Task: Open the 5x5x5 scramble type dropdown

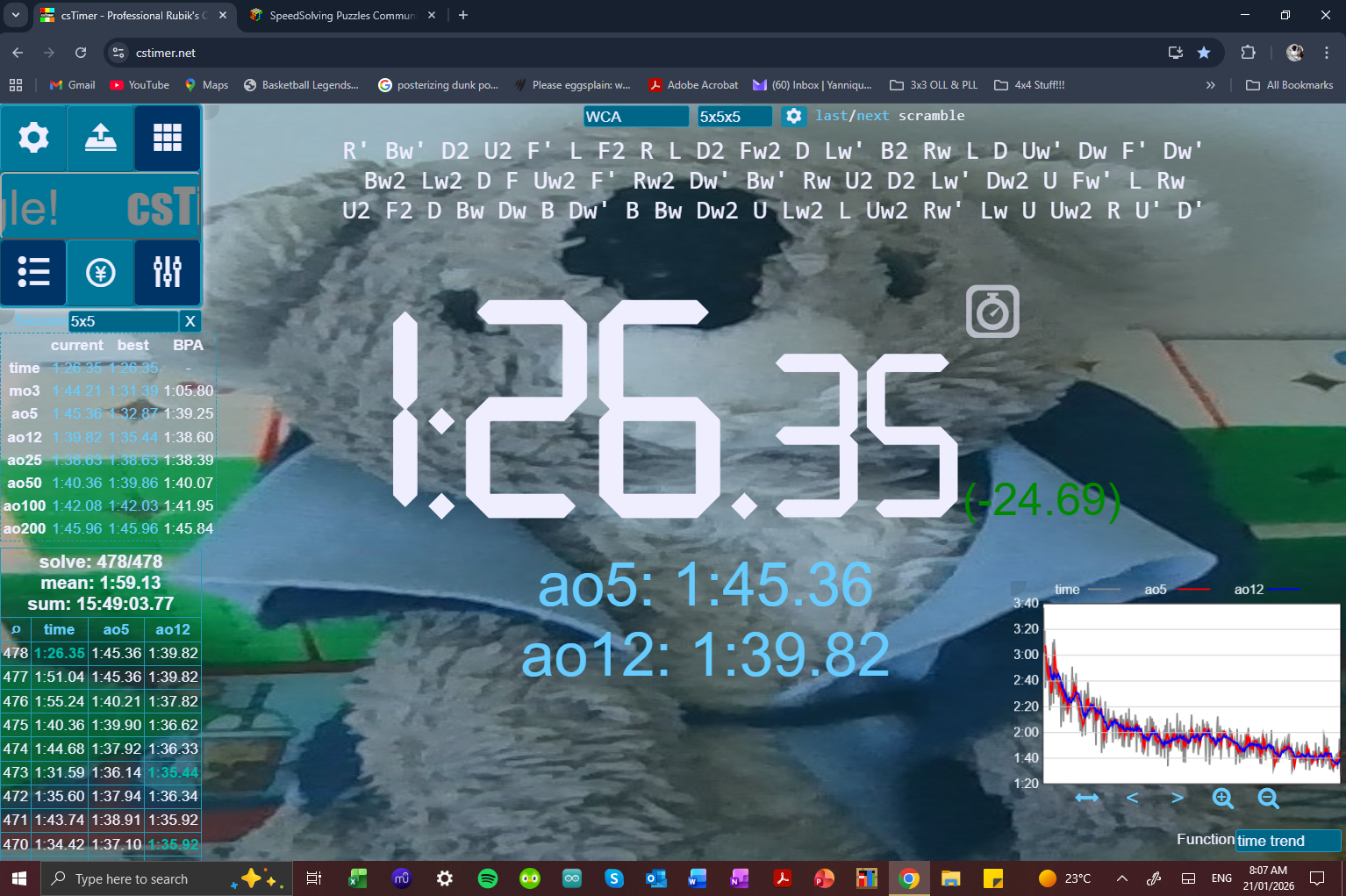Action: coord(734,117)
